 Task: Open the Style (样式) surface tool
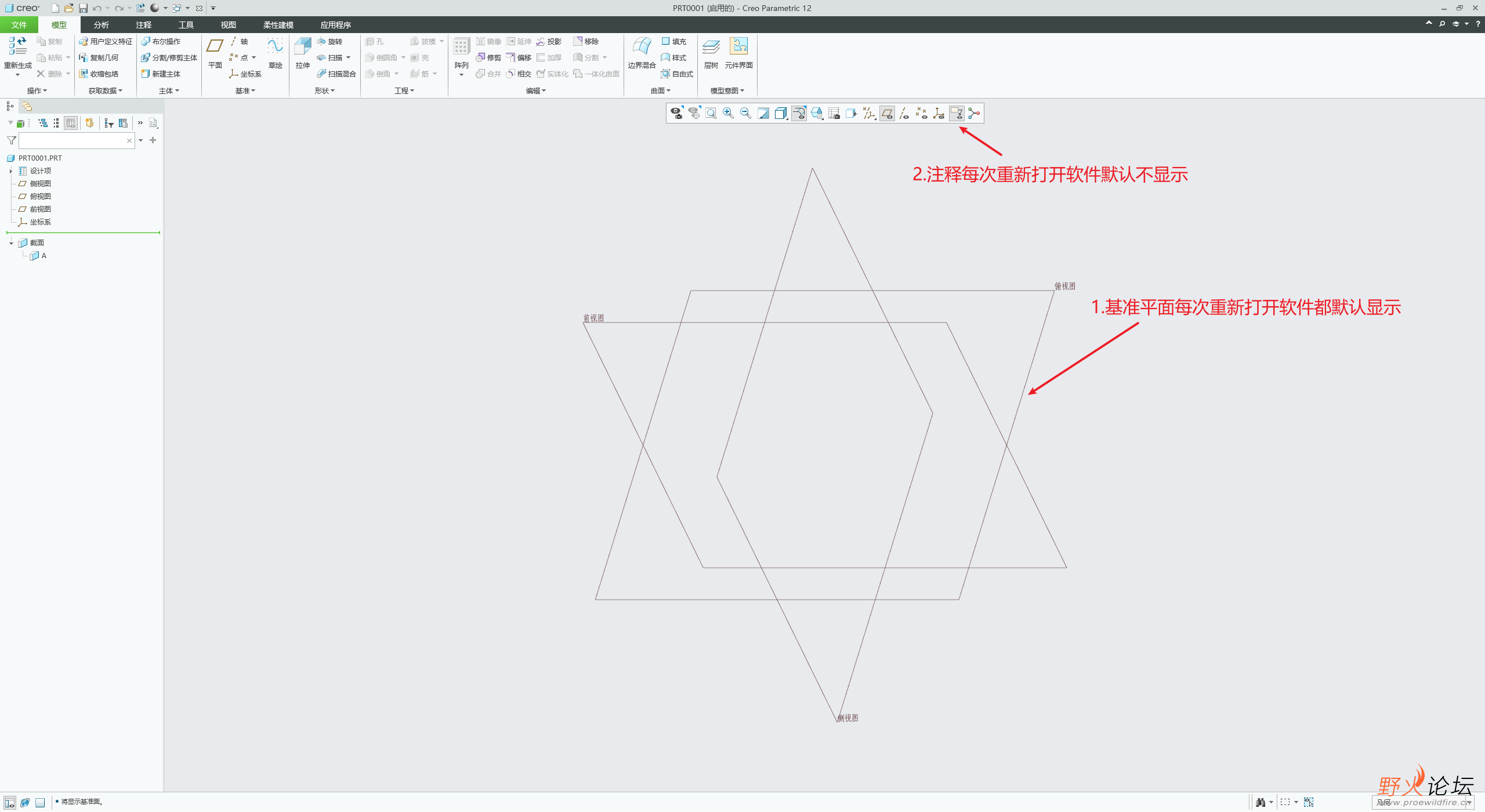click(674, 58)
